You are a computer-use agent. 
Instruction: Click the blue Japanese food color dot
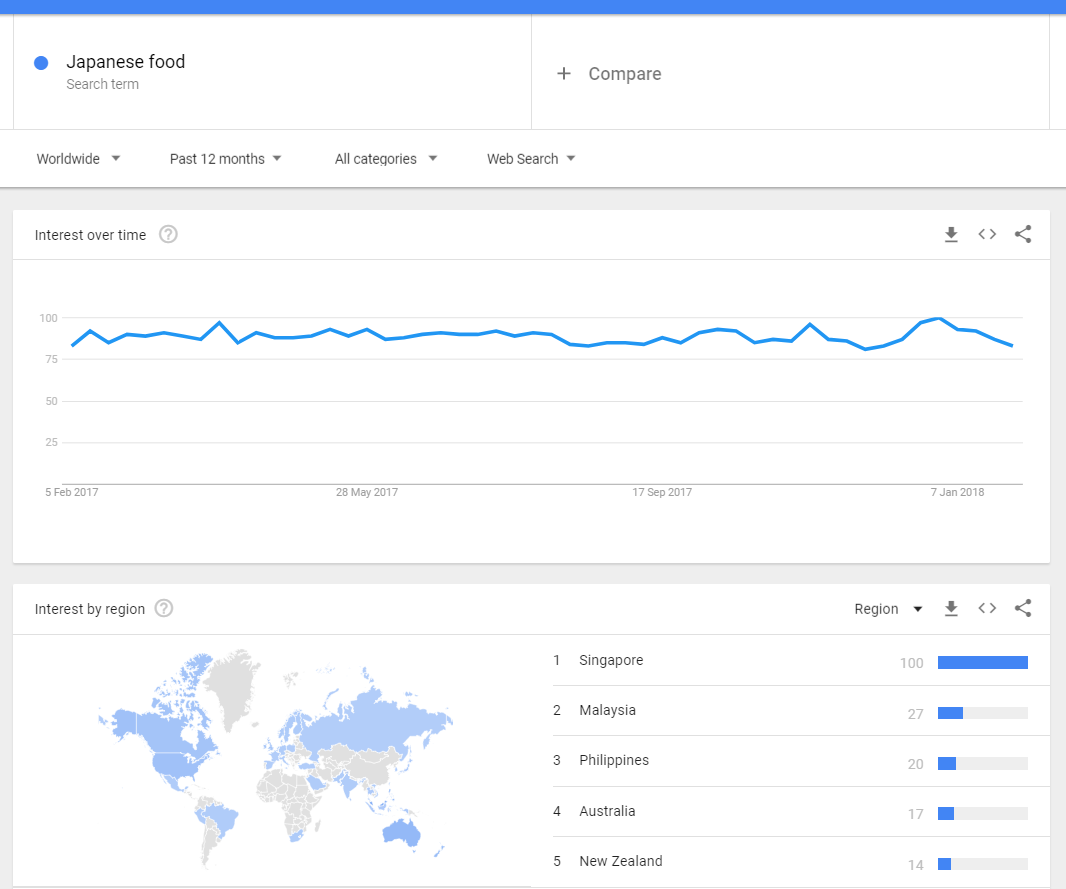tap(41, 63)
